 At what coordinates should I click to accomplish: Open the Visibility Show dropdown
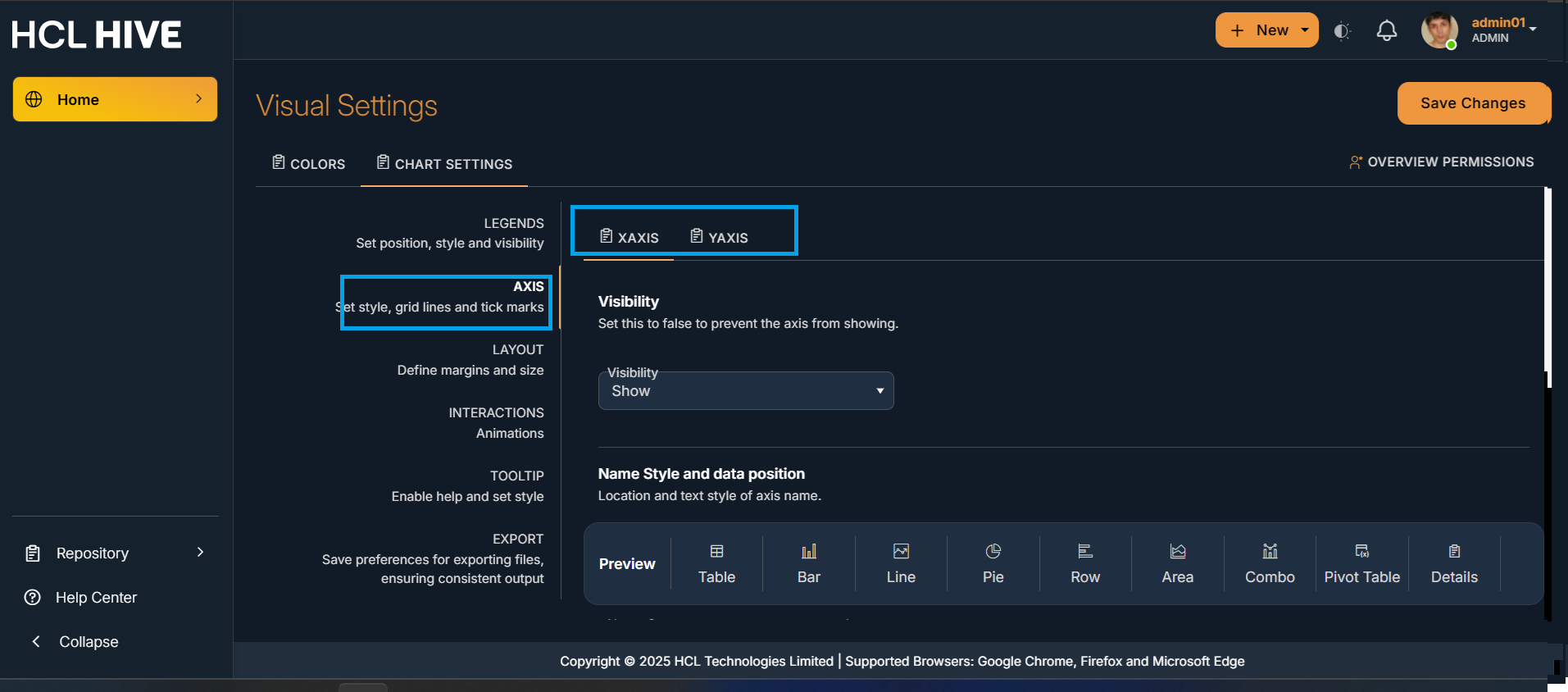tap(745, 391)
